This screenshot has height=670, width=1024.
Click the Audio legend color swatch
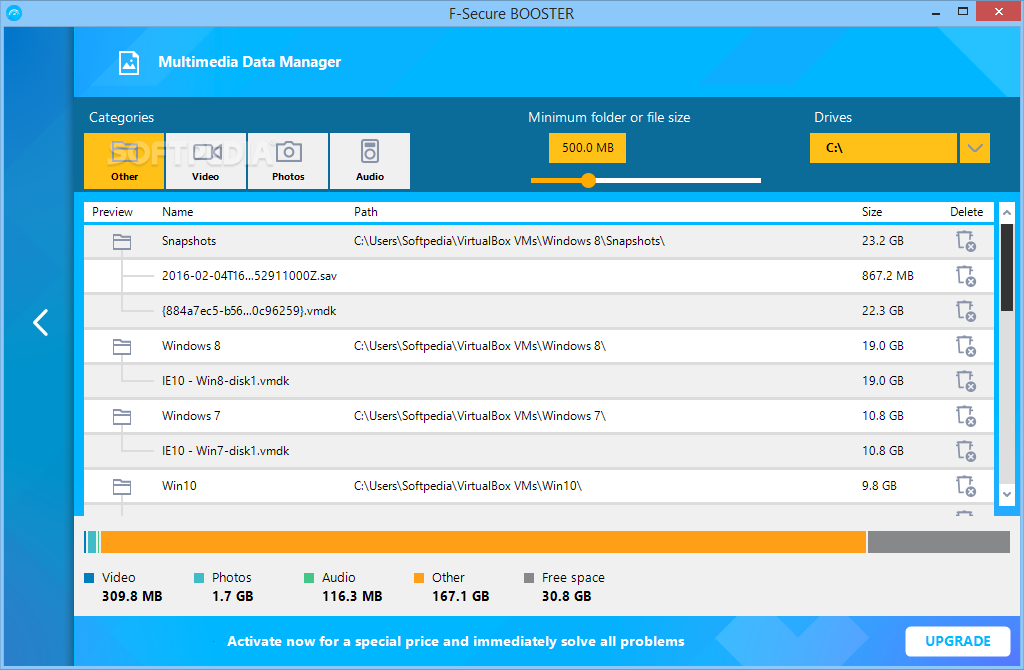point(309,578)
